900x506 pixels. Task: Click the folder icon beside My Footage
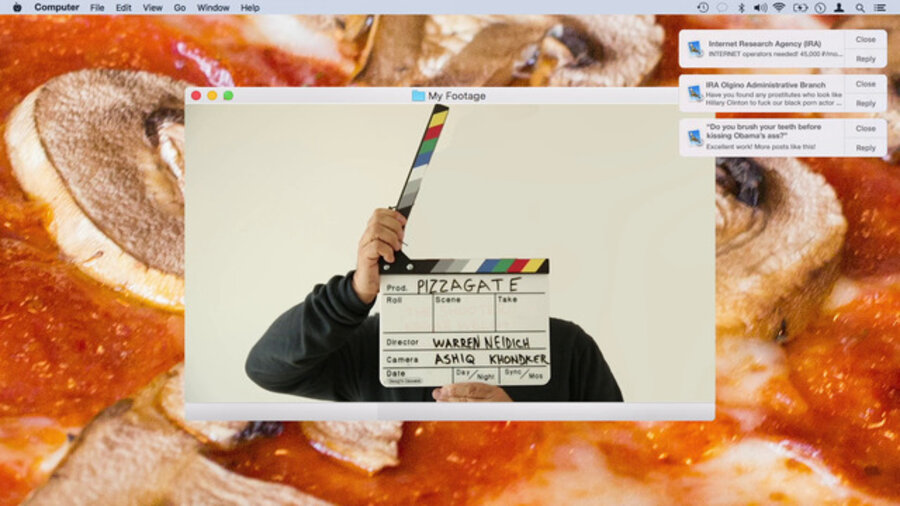pos(418,96)
